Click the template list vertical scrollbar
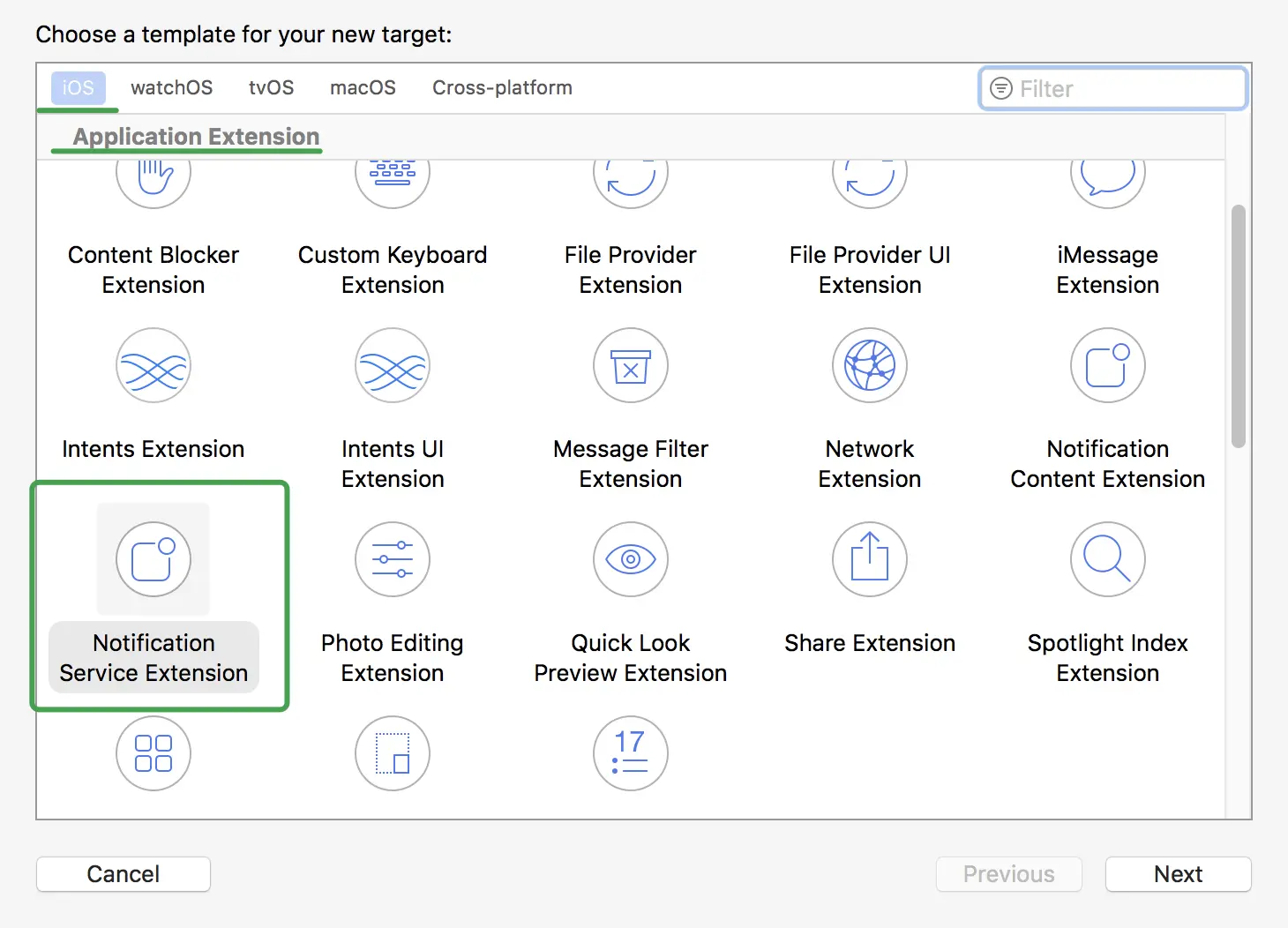 point(1239,326)
